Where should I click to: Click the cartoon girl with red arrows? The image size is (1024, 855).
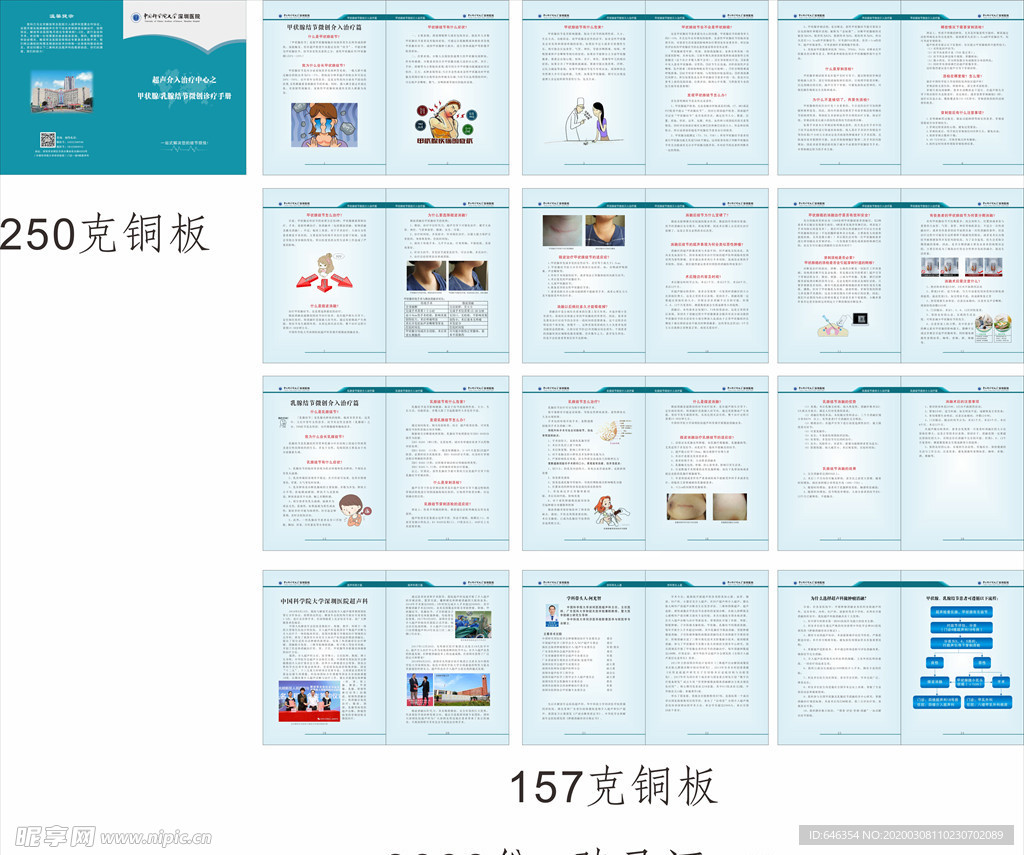[325, 273]
